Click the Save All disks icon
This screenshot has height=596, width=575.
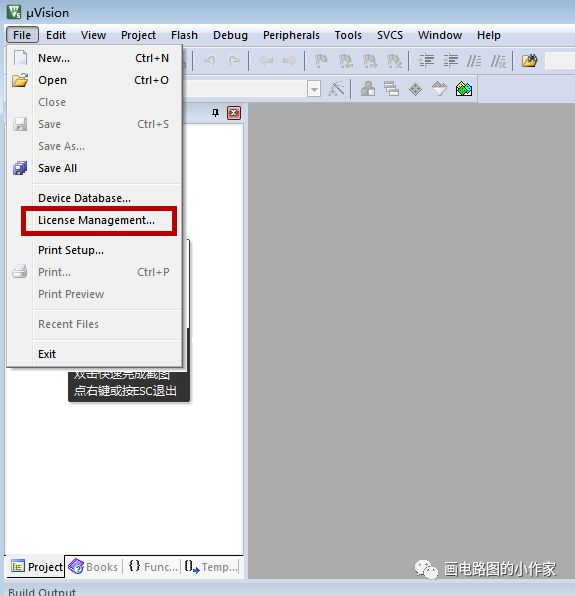point(20,168)
